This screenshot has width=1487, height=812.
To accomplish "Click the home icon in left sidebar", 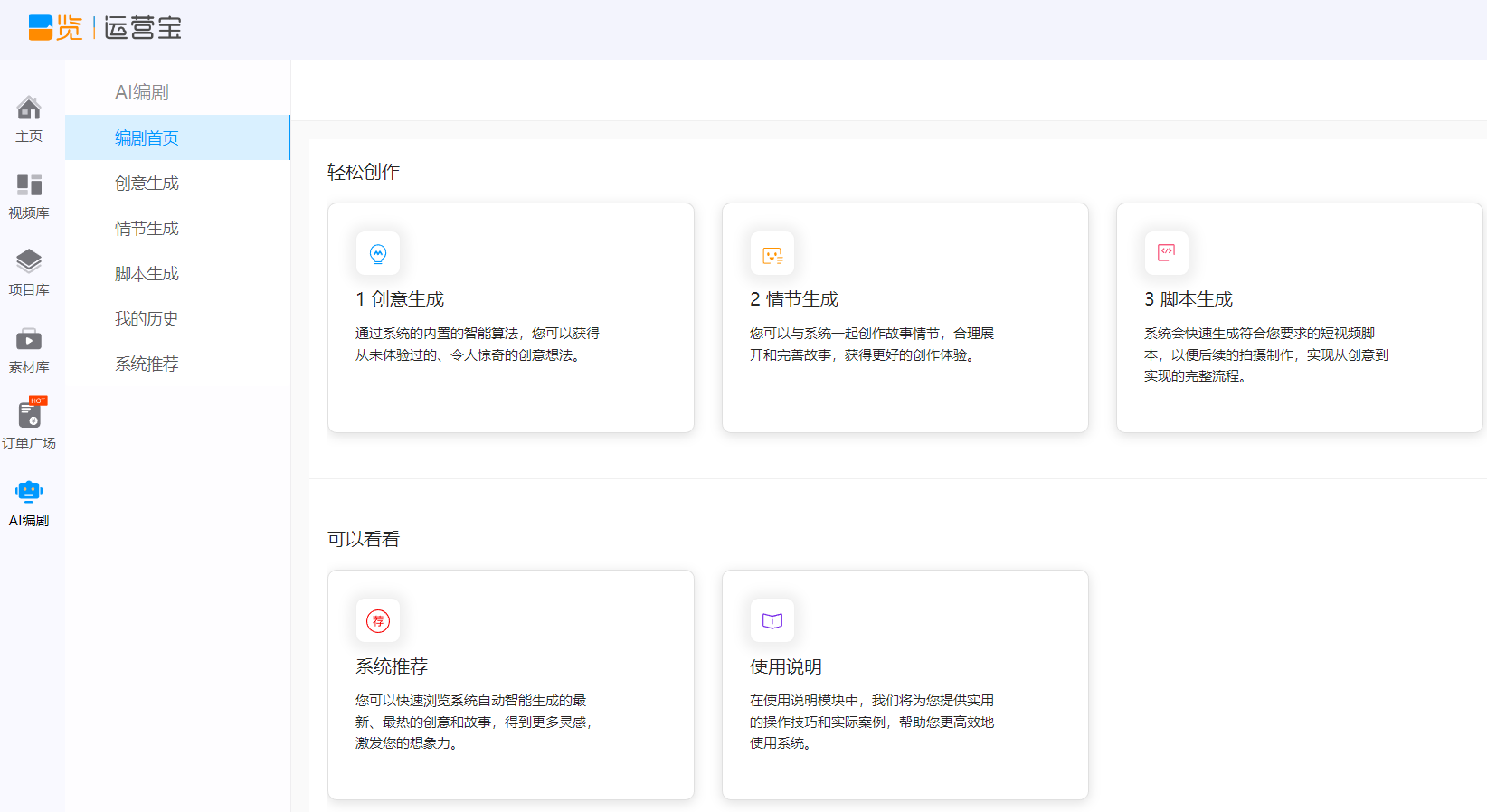I will coord(29,109).
